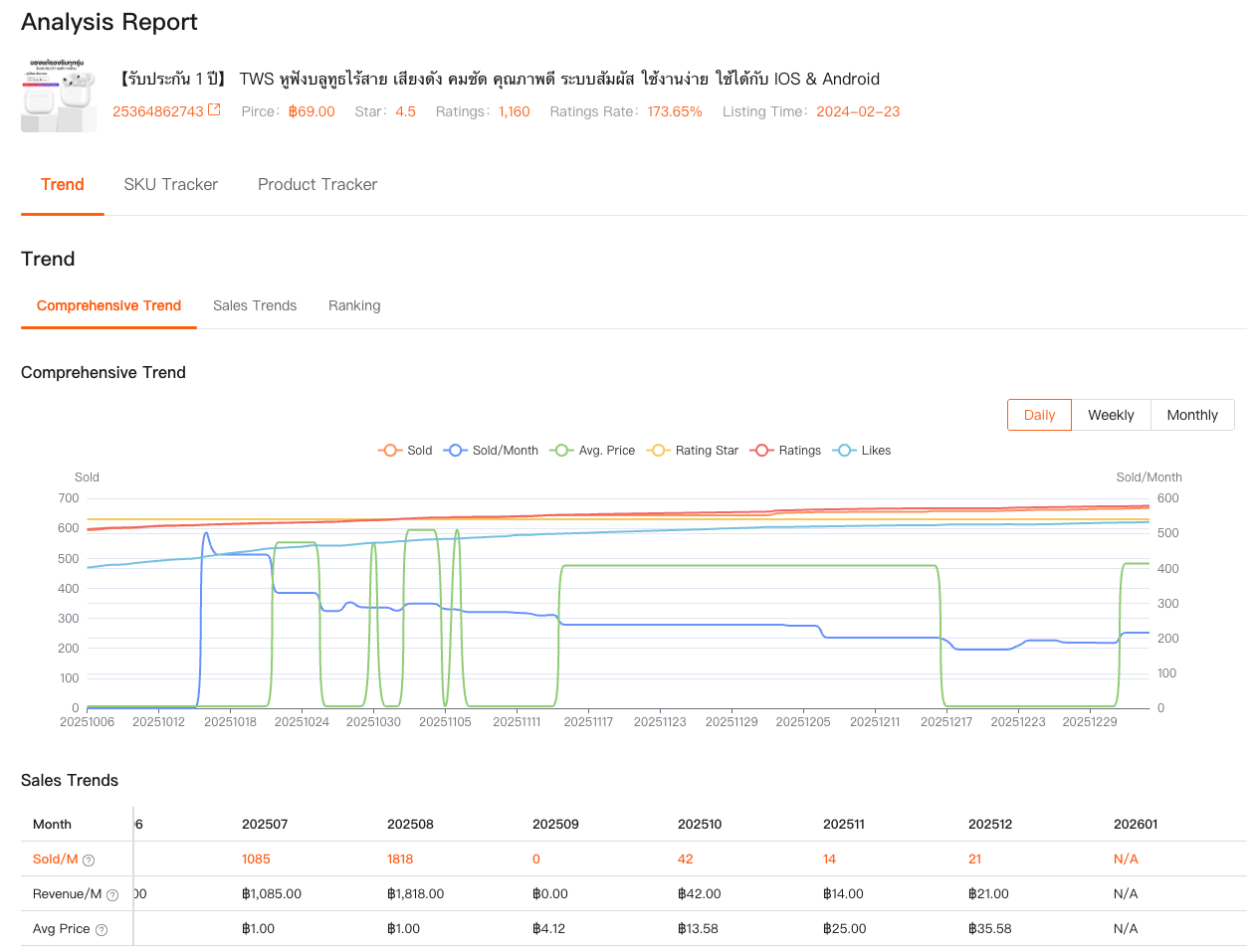
Task: Click the Sold/M help question icon
Action: click(89, 860)
